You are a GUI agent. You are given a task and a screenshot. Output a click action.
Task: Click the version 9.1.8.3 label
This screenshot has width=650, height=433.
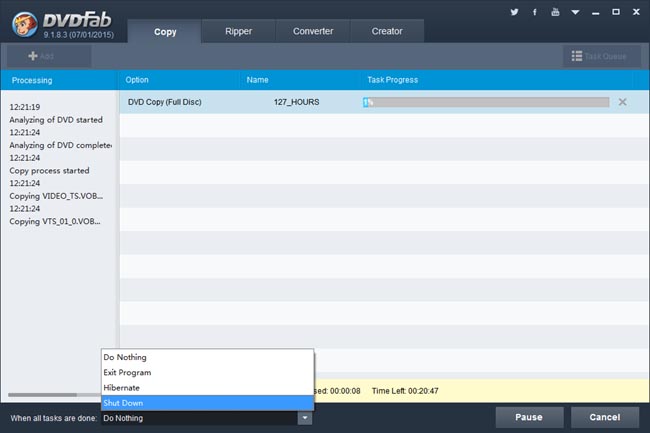[79, 35]
